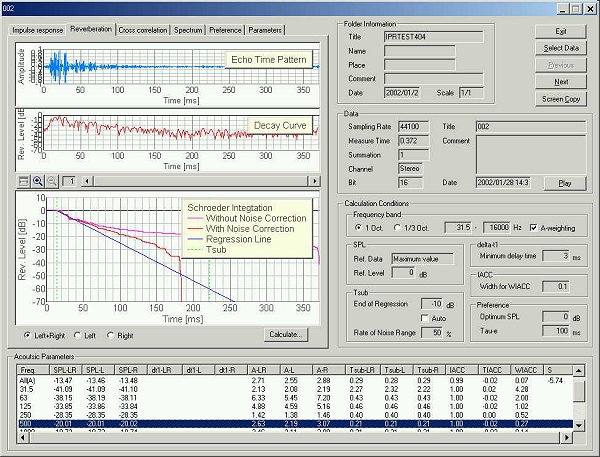Viewport: 600px width, 457px height.
Task: Click table vertical scrollbar down arrow
Action: coord(579,425)
